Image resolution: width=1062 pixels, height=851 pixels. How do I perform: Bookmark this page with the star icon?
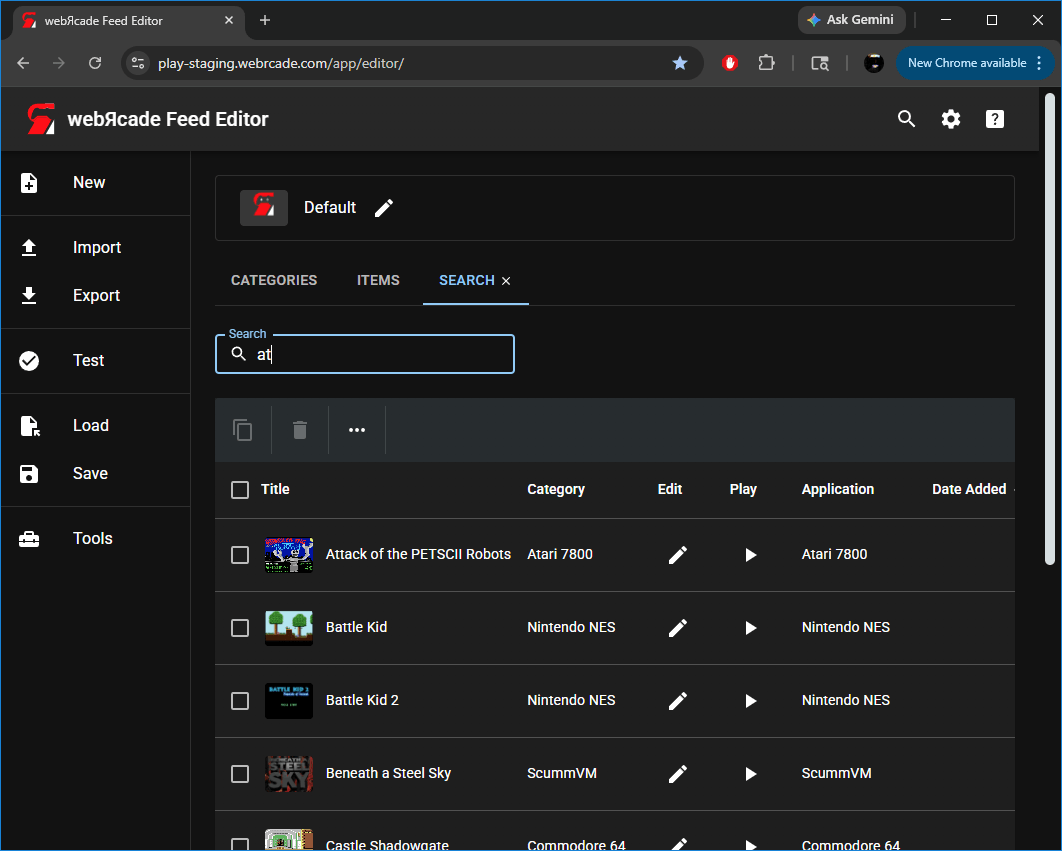pyautogui.click(x=680, y=63)
